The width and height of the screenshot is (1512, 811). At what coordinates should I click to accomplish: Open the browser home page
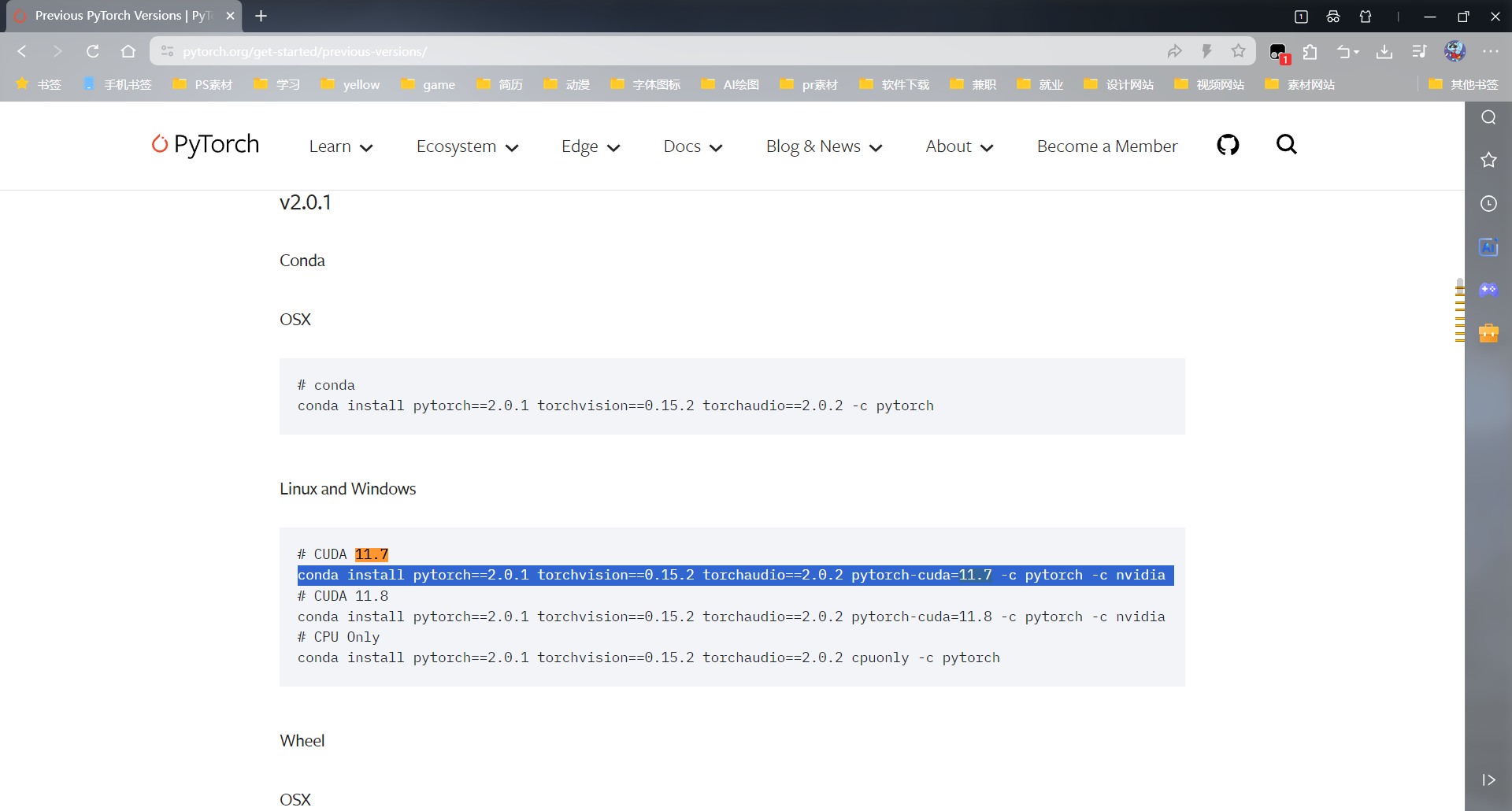[128, 51]
